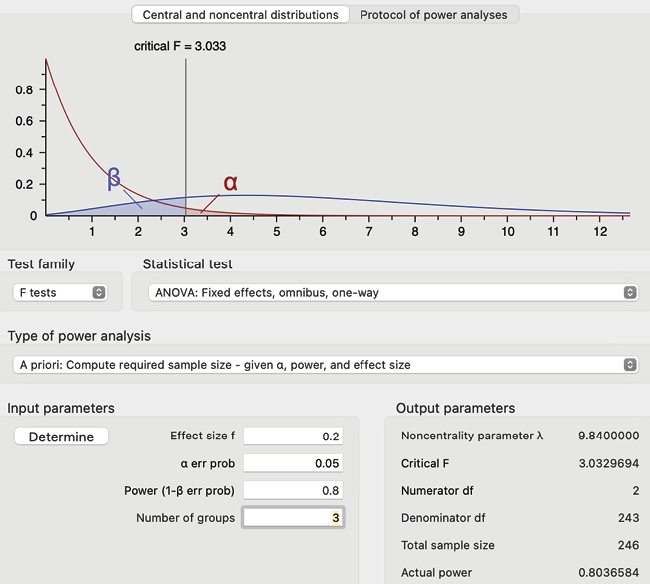Open the Type of power analysis dropdown

[x=325, y=365]
